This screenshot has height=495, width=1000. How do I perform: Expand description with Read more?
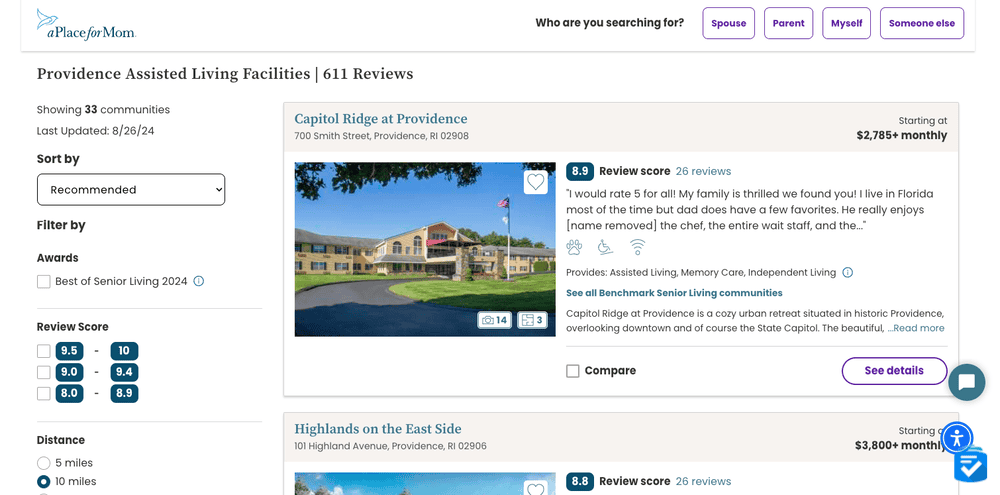pyautogui.click(x=916, y=328)
